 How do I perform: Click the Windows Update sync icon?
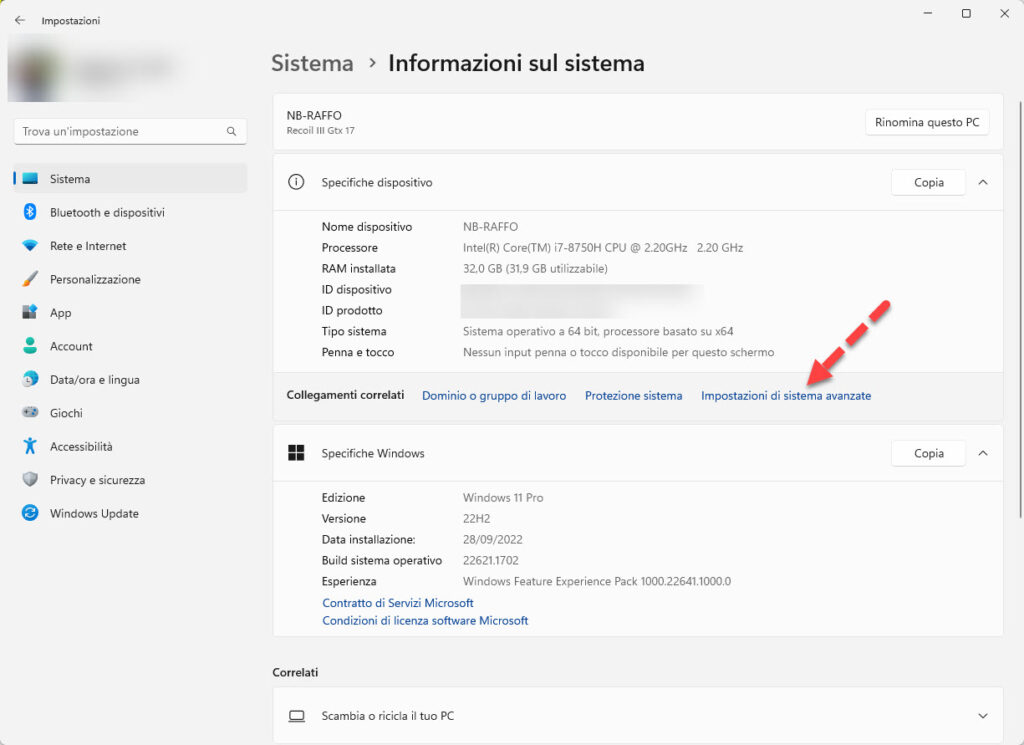point(30,514)
